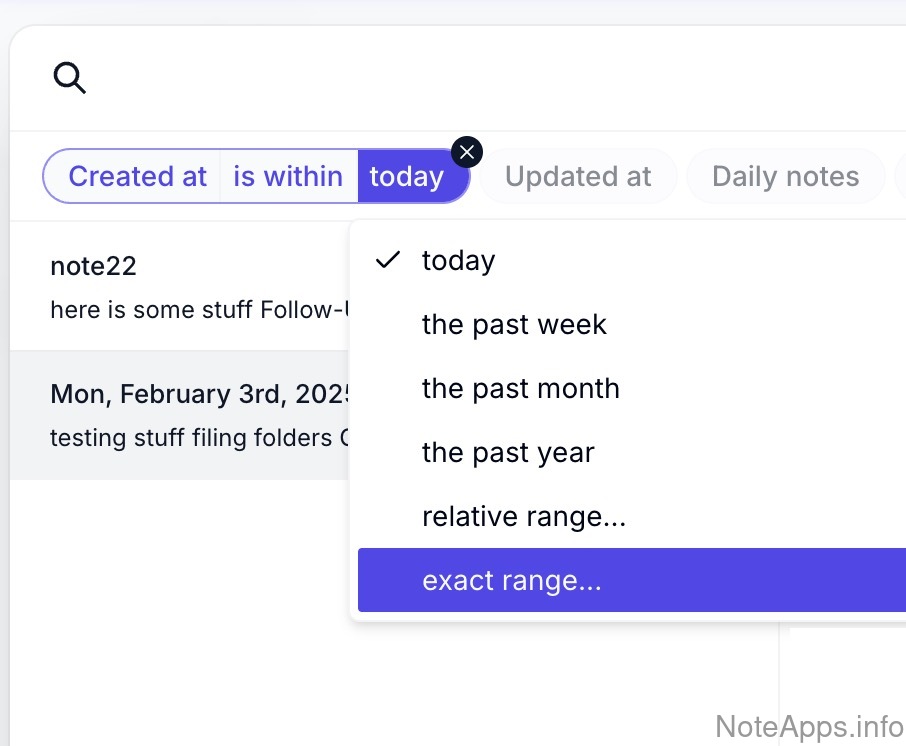Add the Updated at filter
906x746 pixels.
pos(578,177)
